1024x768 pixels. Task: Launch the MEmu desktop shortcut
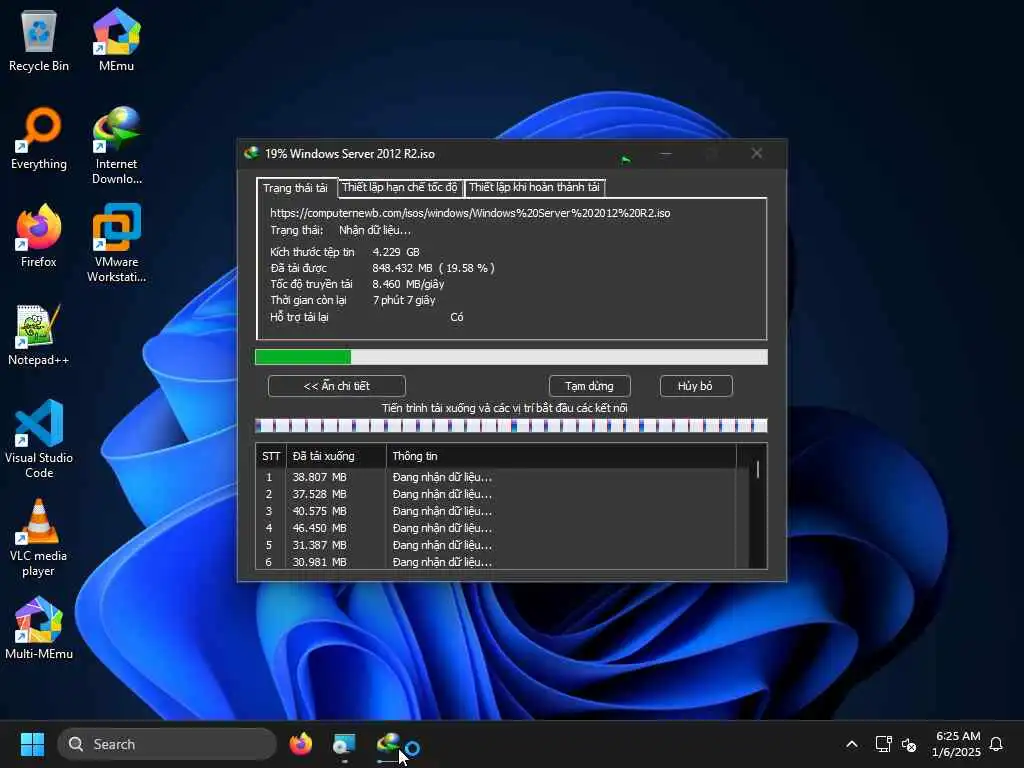tap(116, 40)
